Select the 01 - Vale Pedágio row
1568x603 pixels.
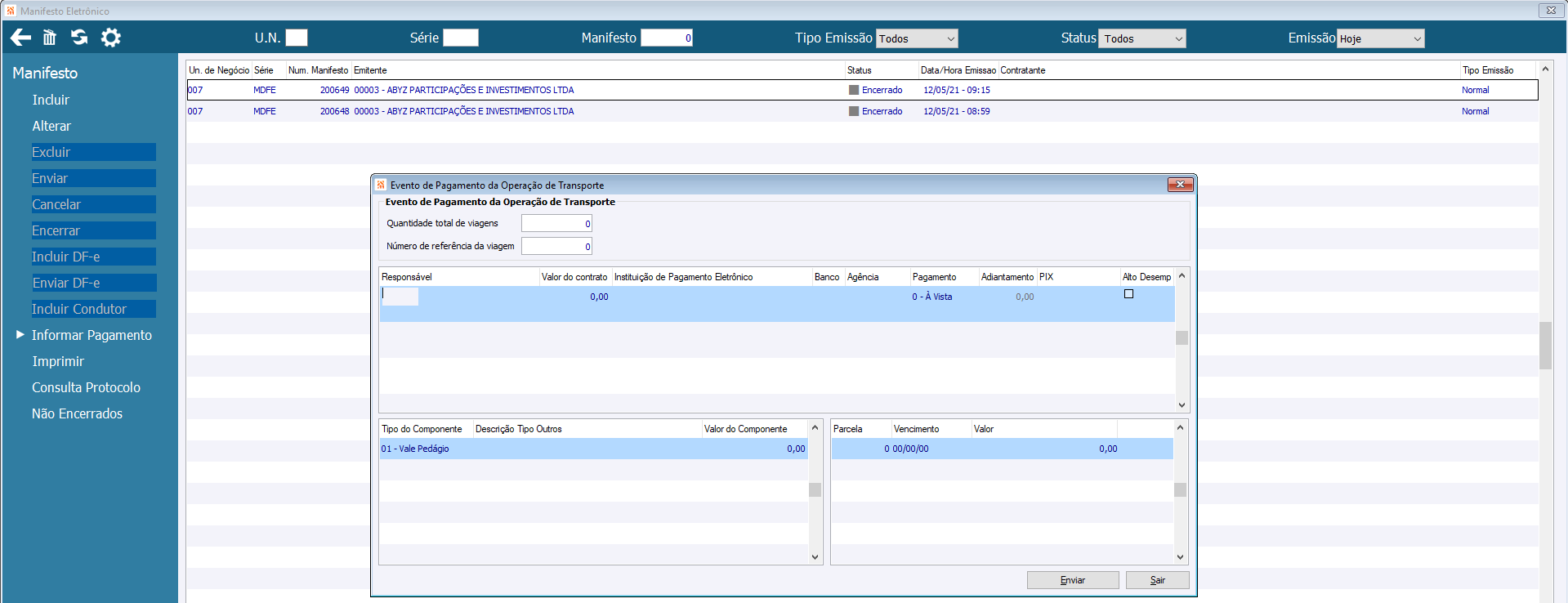[x=594, y=449]
